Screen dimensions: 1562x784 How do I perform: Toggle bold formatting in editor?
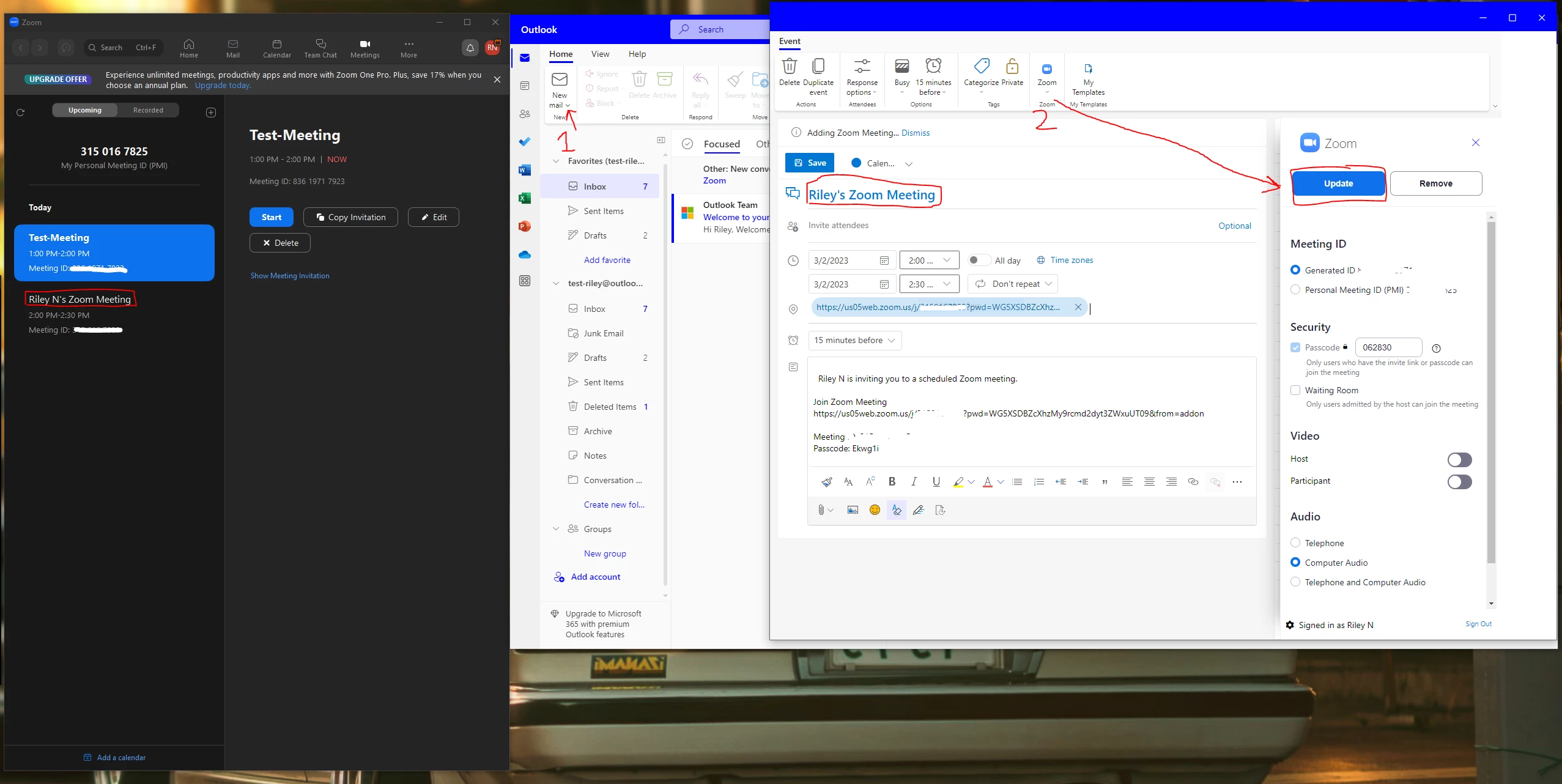pyautogui.click(x=892, y=482)
